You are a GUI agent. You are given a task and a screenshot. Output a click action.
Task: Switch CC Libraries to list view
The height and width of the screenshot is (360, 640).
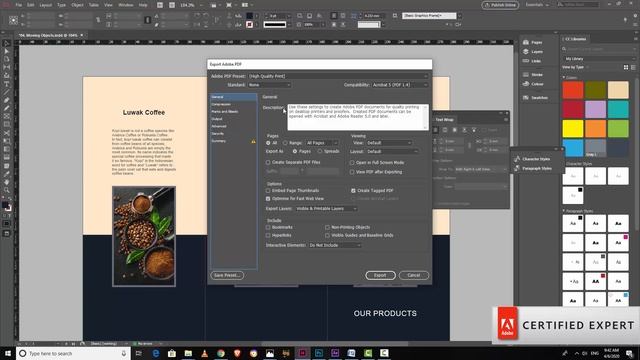(633, 67)
